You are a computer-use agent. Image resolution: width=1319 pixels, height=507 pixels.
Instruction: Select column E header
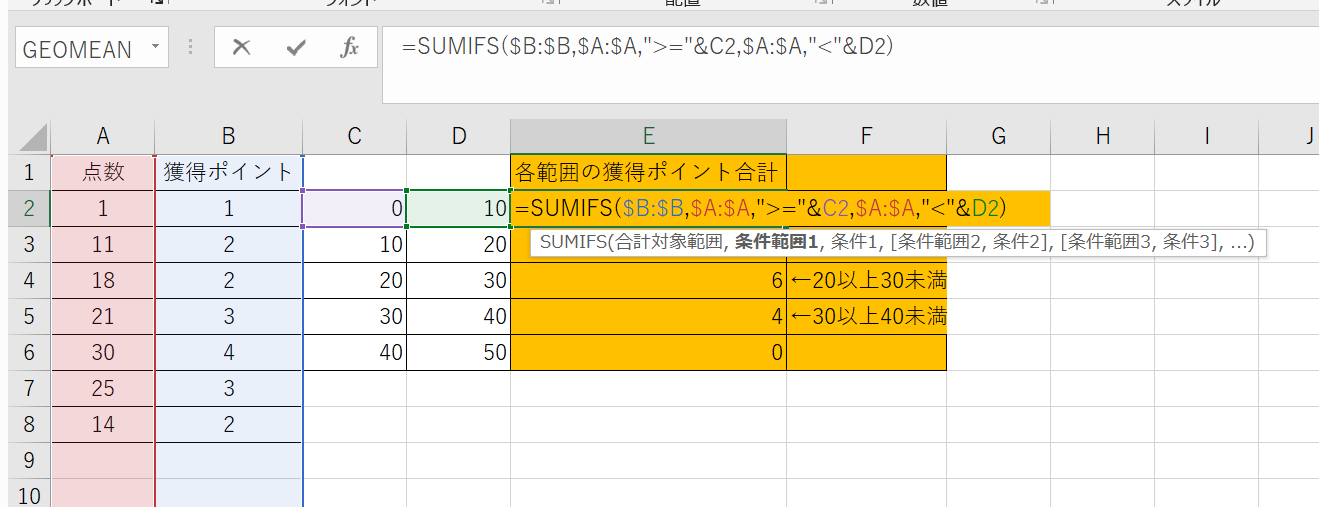pyautogui.click(x=648, y=137)
